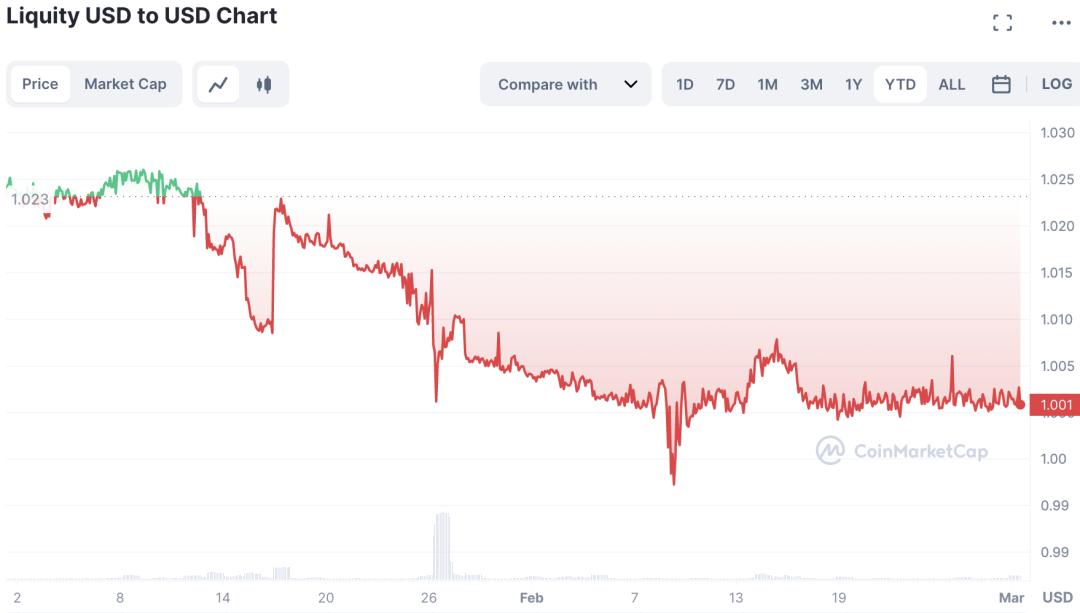Choose the 3M time range

pos(811,84)
